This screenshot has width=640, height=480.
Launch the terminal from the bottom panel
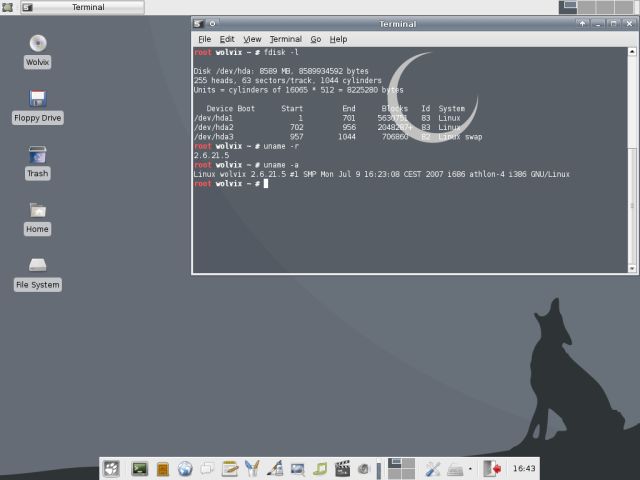point(140,469)
